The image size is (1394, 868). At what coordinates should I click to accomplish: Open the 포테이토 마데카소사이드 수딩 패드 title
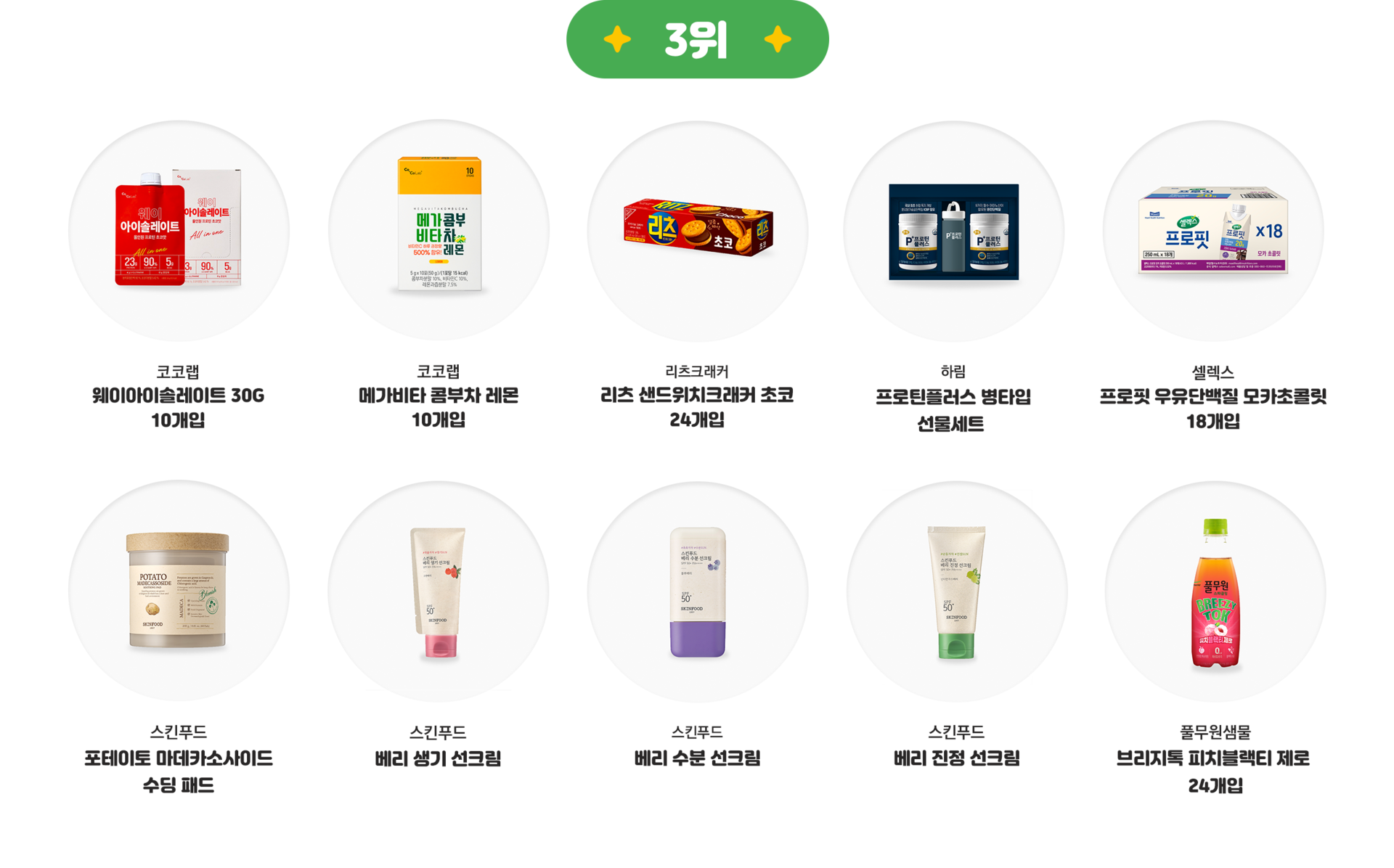pyautogui.click(x=179, y=771)
